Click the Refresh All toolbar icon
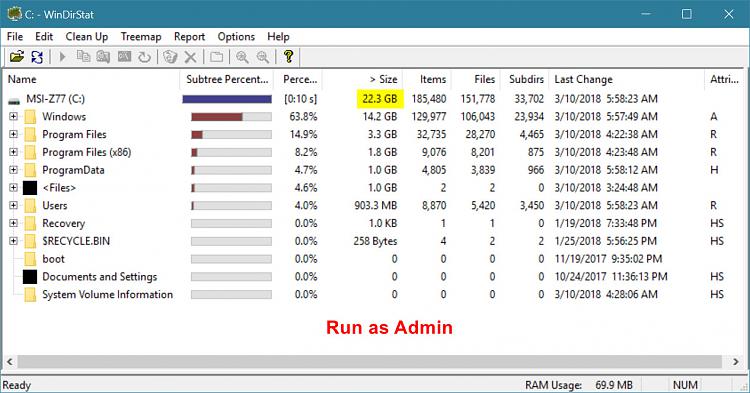This screenshot has width=750, height=393. tap(37, 57)
